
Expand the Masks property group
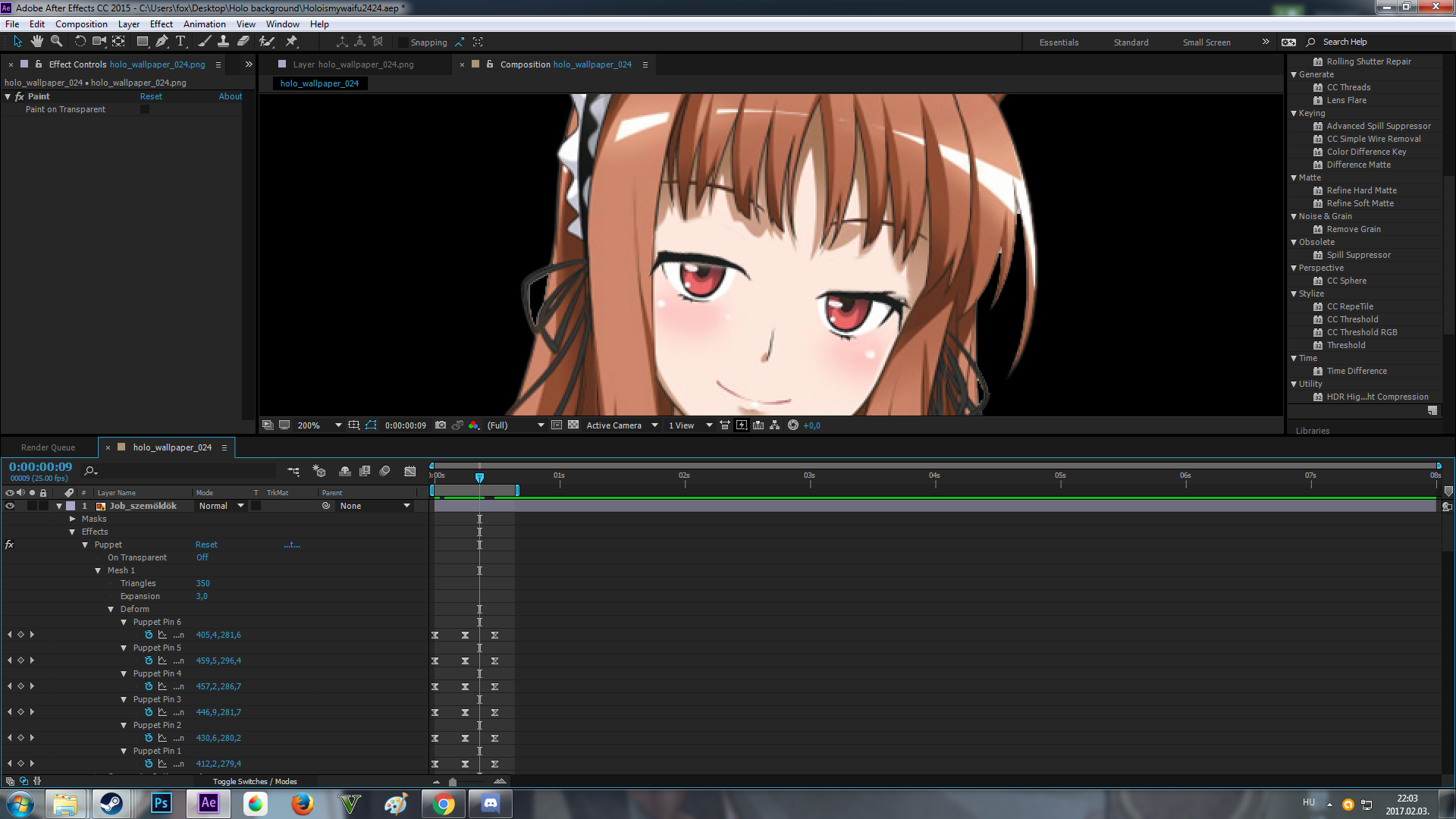pos(73,519)
